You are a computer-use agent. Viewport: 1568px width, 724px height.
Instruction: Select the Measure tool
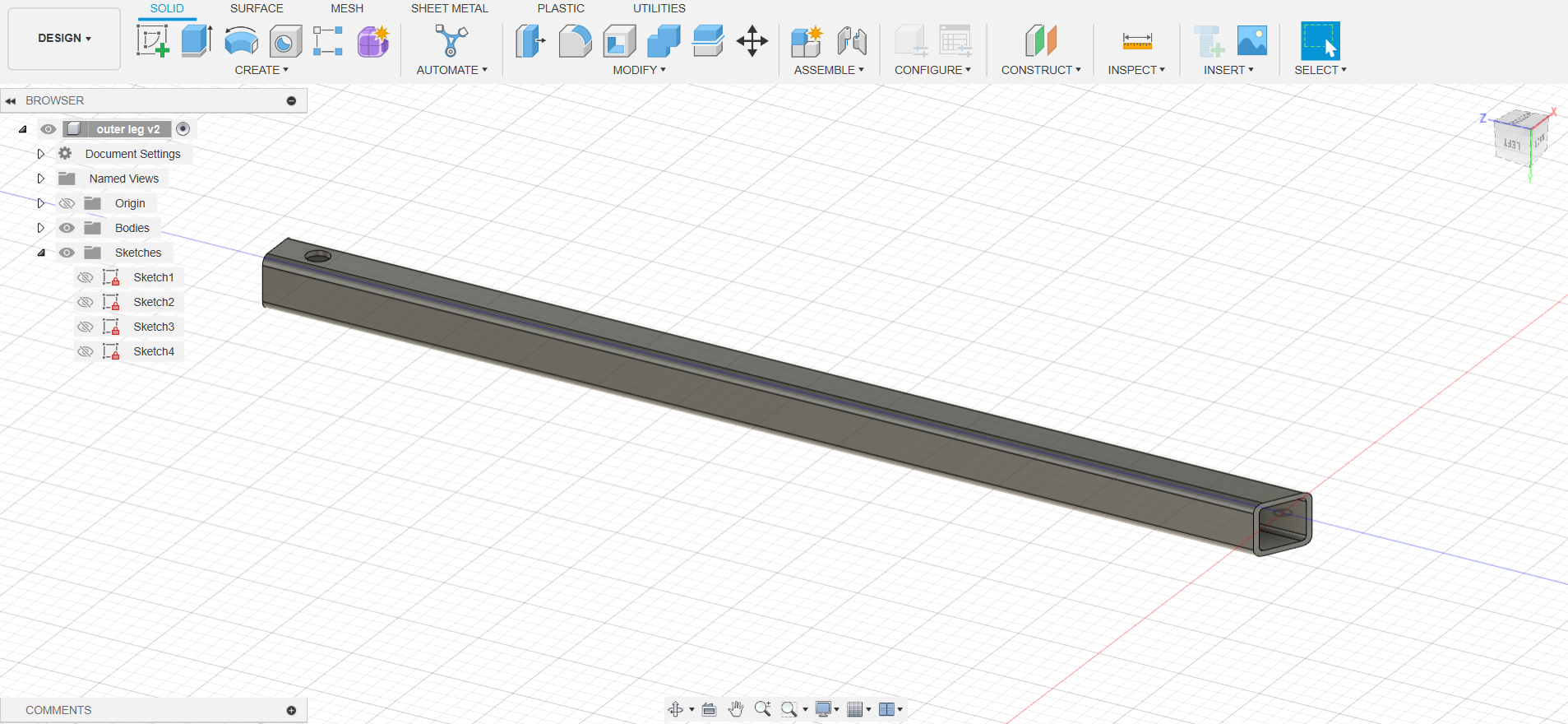[x=1137, y=40]
